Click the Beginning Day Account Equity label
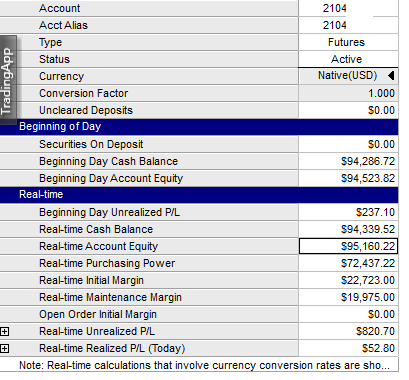 coord(111,178)
